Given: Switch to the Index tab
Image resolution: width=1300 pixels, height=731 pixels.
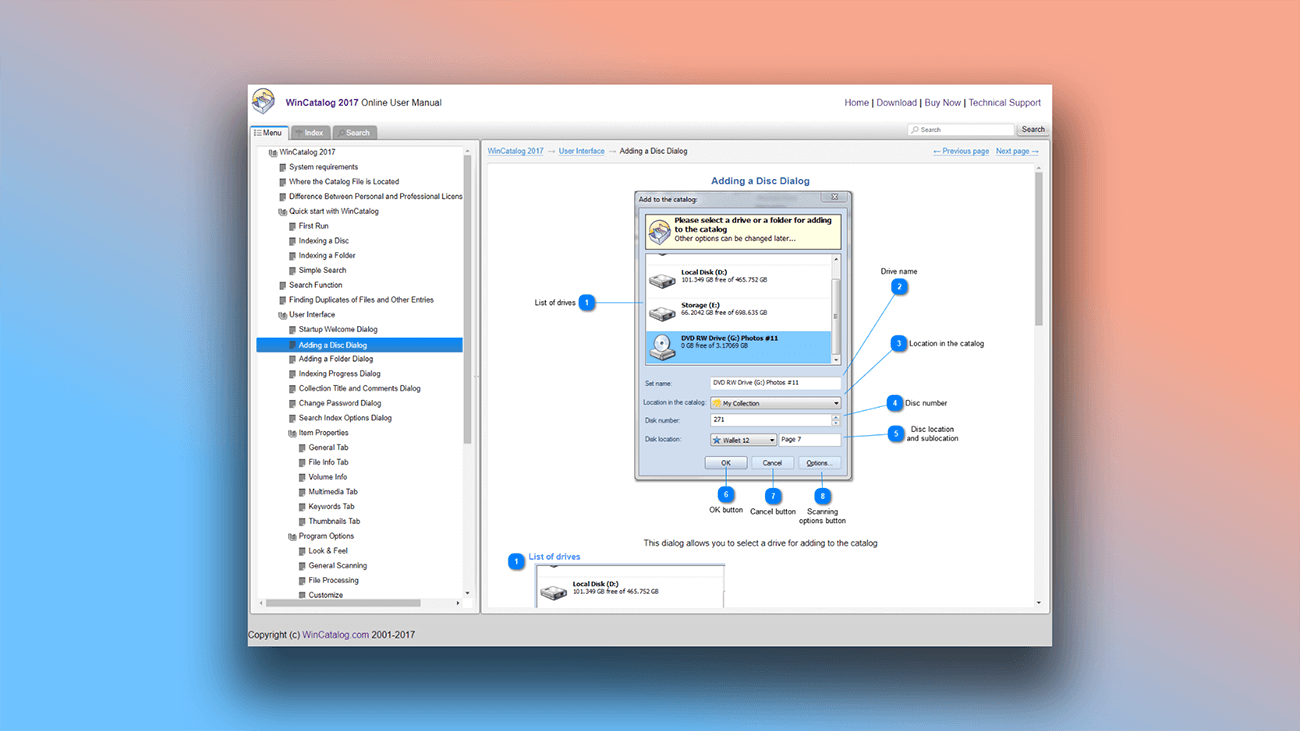Looking at the screenshot, I should 311,132.
